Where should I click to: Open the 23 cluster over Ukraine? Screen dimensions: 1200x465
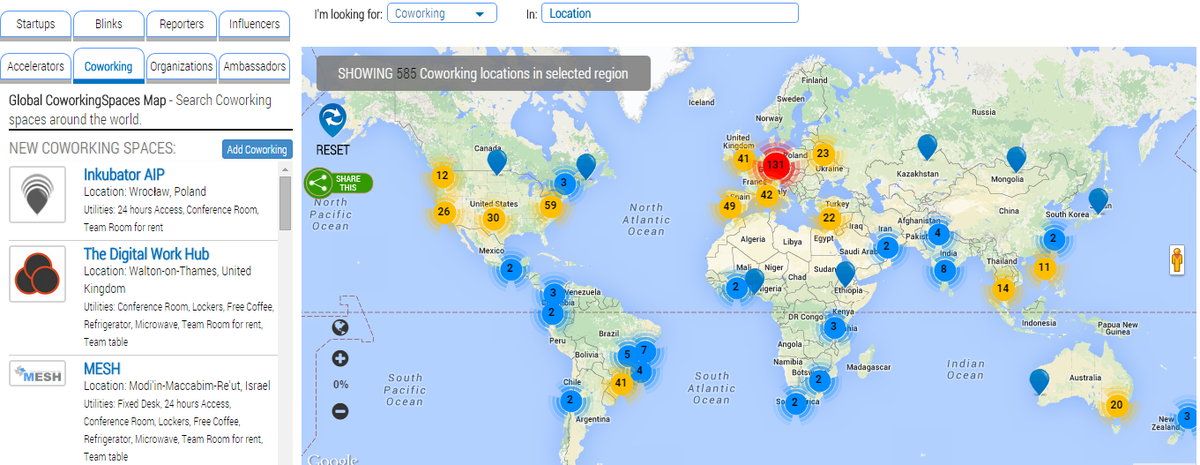click(823, 153)
